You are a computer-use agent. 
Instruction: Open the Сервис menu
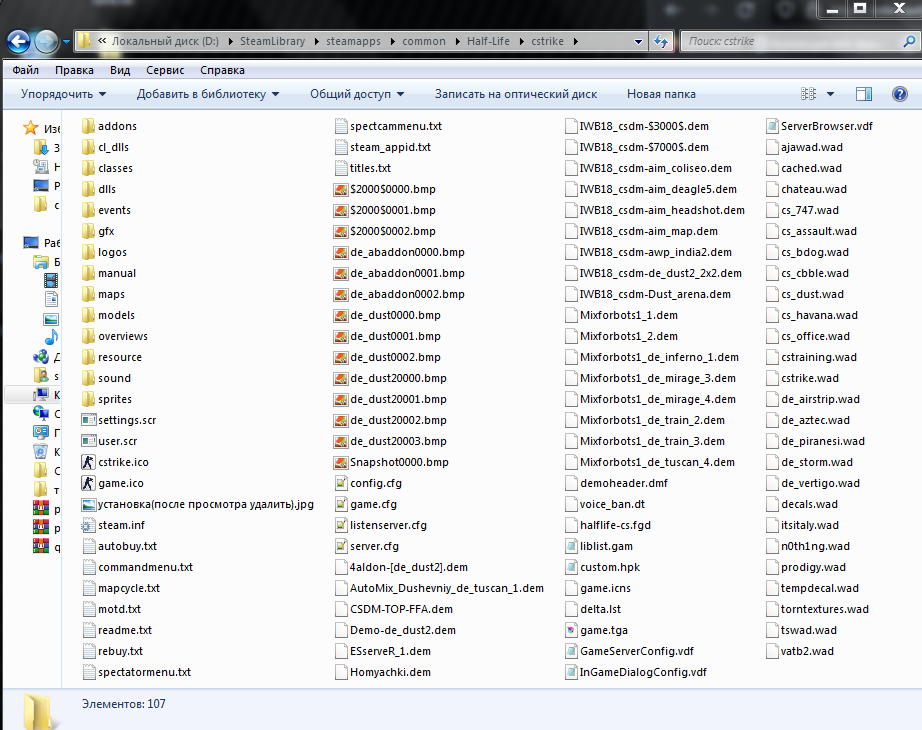[164, 70]
